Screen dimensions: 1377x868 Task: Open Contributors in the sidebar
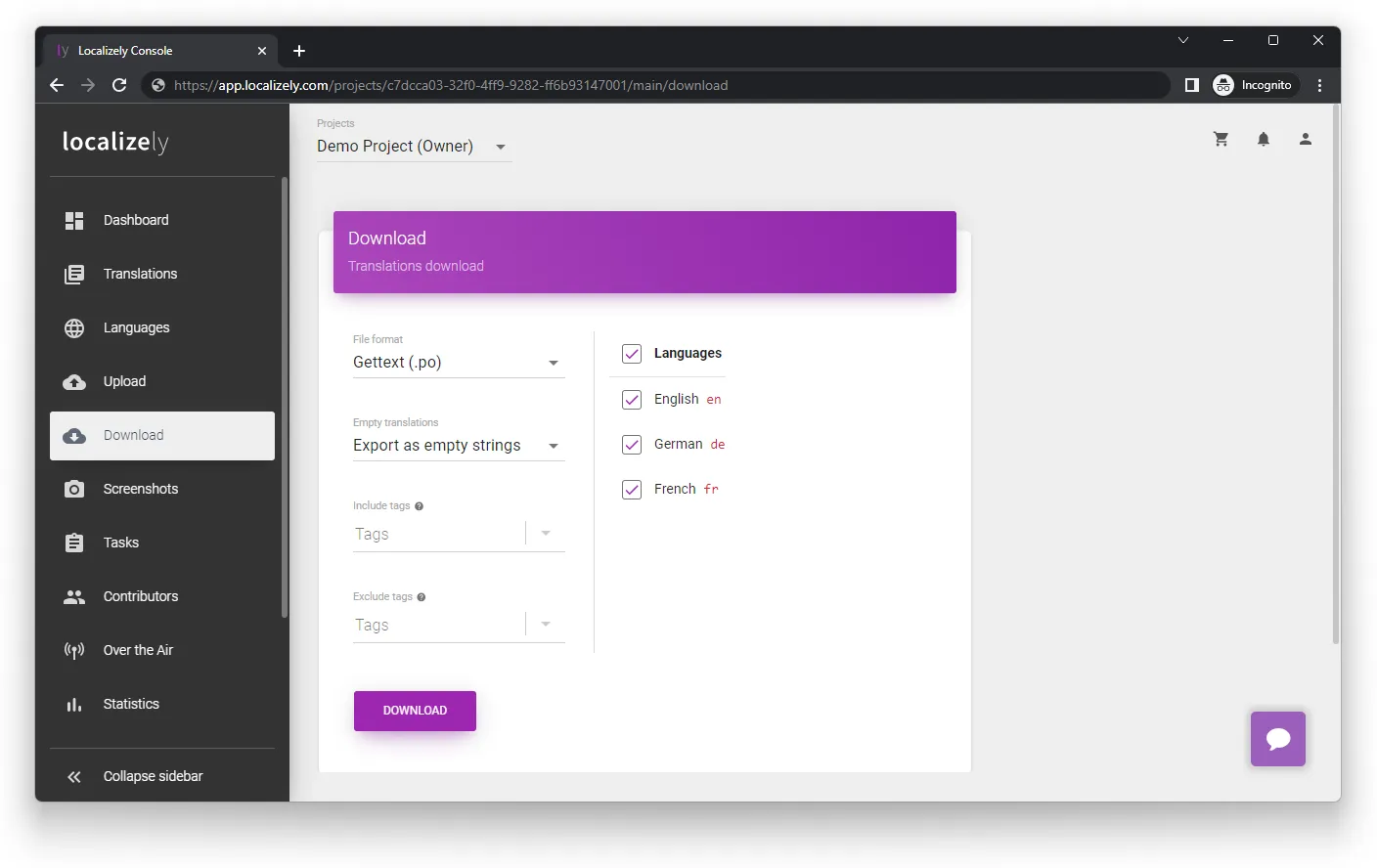click(162, 597)
